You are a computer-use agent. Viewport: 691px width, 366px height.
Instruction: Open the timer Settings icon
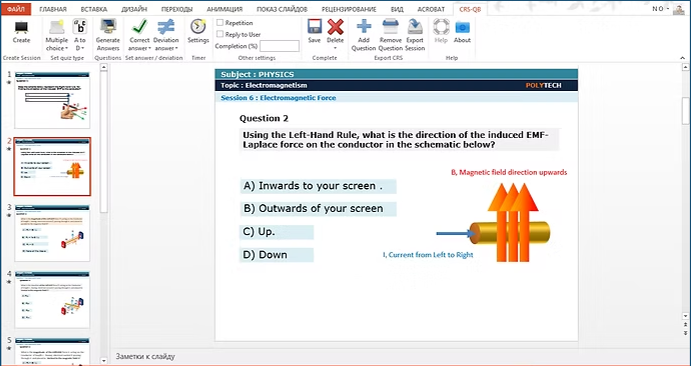coord(198,26)
